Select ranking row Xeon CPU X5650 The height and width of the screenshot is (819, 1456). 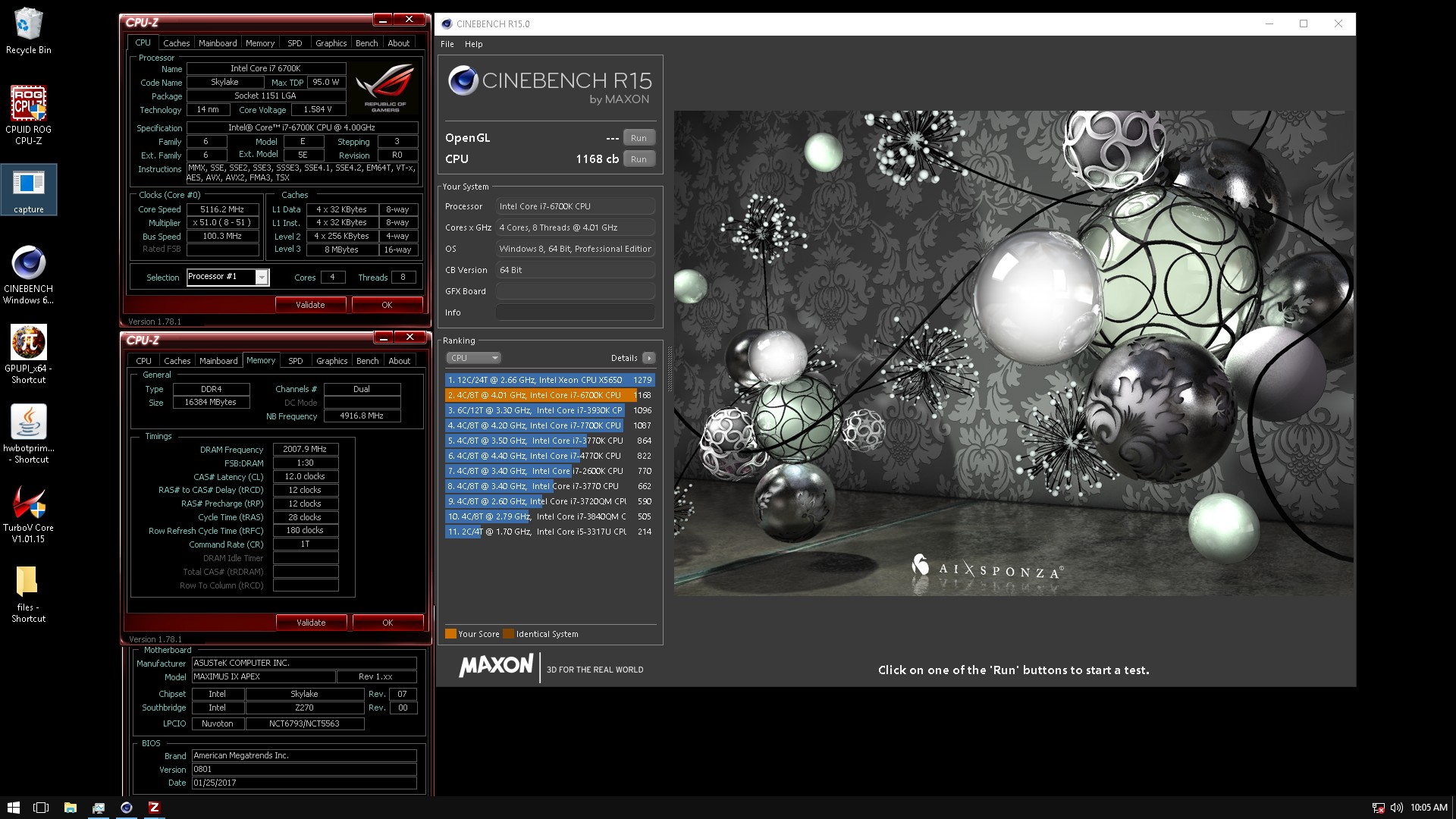549,380
